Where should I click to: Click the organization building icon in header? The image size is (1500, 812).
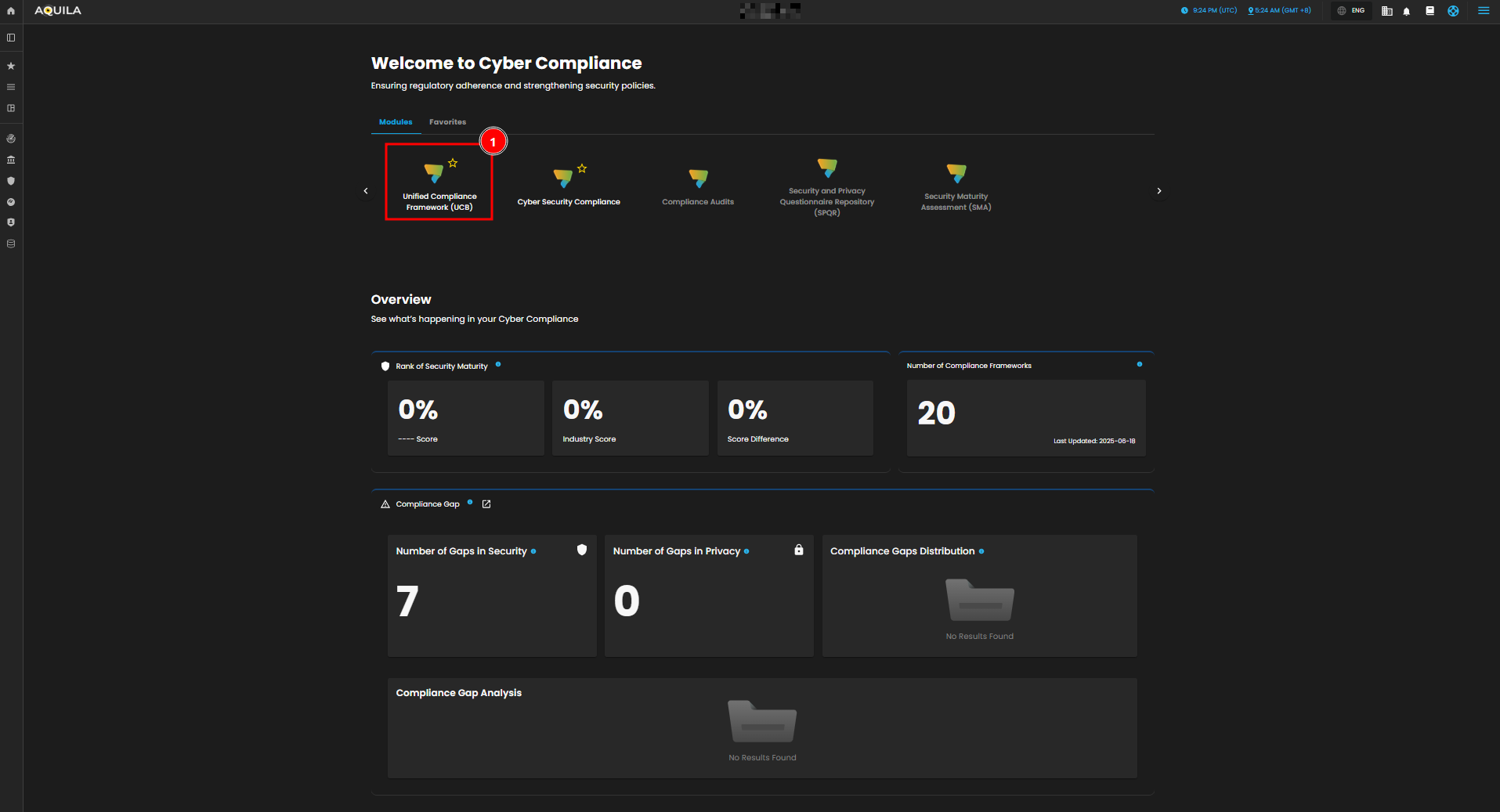click(x=1386, y=11)
